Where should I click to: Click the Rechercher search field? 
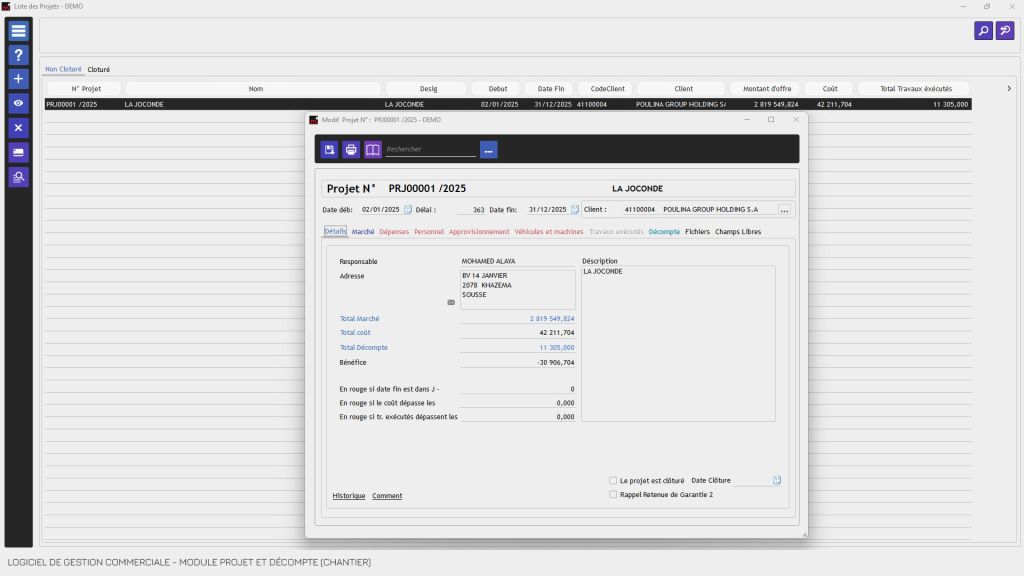[430, 150]
